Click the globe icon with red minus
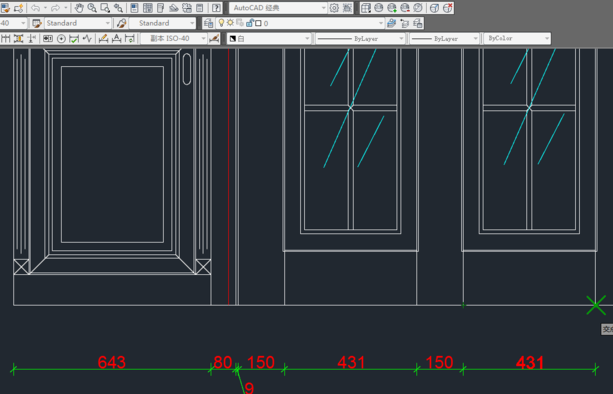This screenshot has height=394, width=613. click(x=405, y=8)
